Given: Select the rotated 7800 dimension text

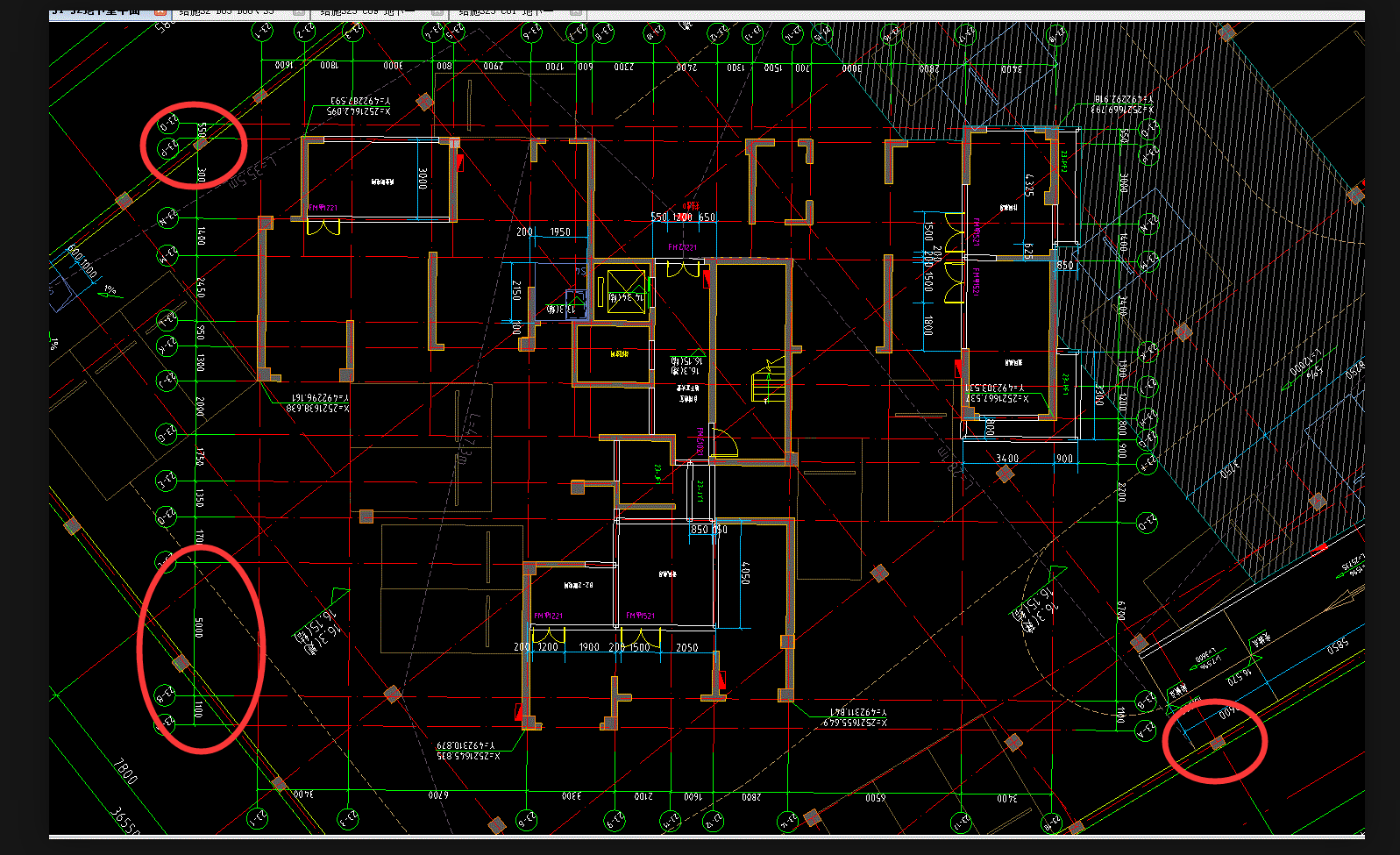Looking at the screenshot, I should pos(124,773).
